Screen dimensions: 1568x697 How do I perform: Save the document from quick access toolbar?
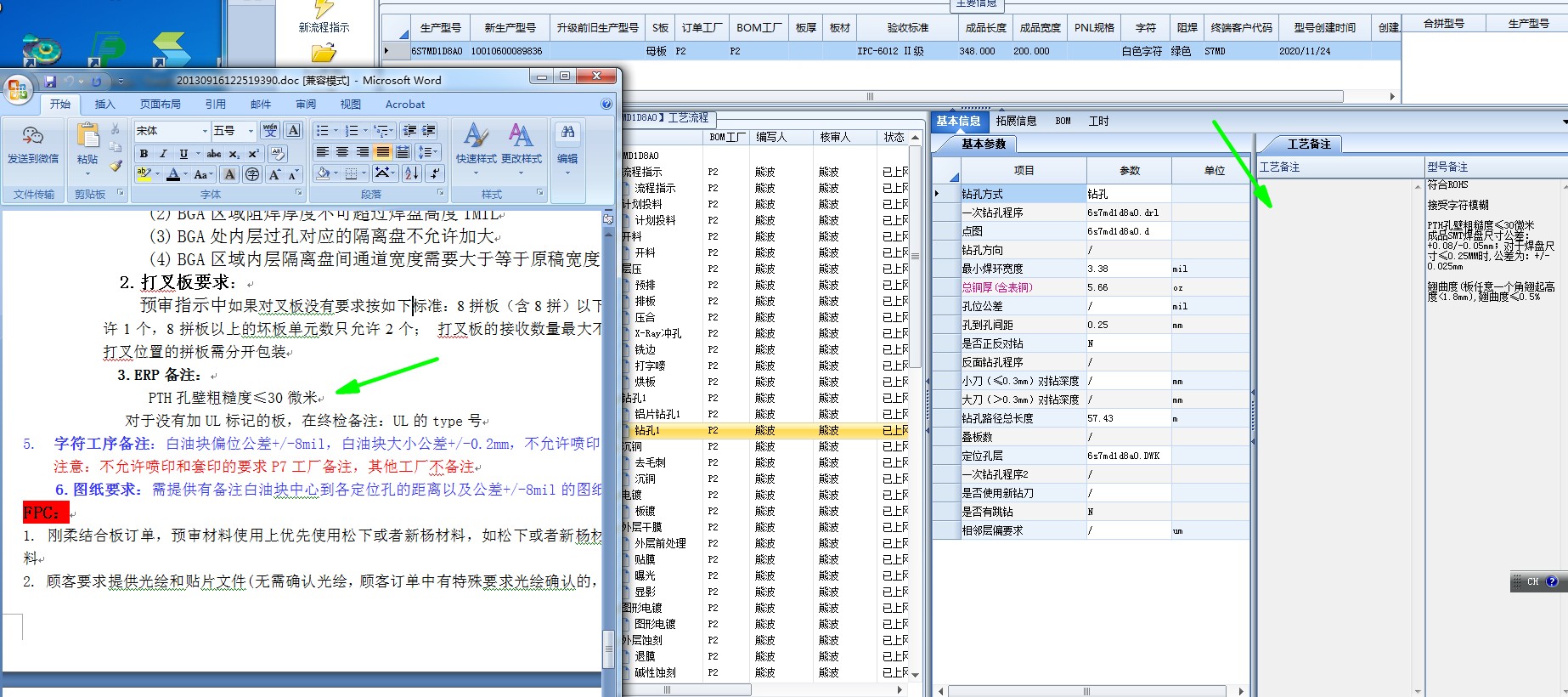pos(50,82)
